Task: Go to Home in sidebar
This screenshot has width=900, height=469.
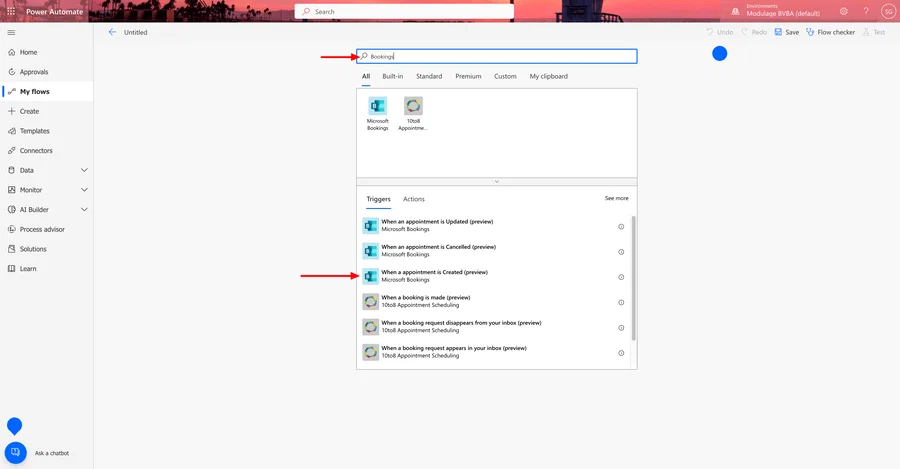Action: (46, 52)
